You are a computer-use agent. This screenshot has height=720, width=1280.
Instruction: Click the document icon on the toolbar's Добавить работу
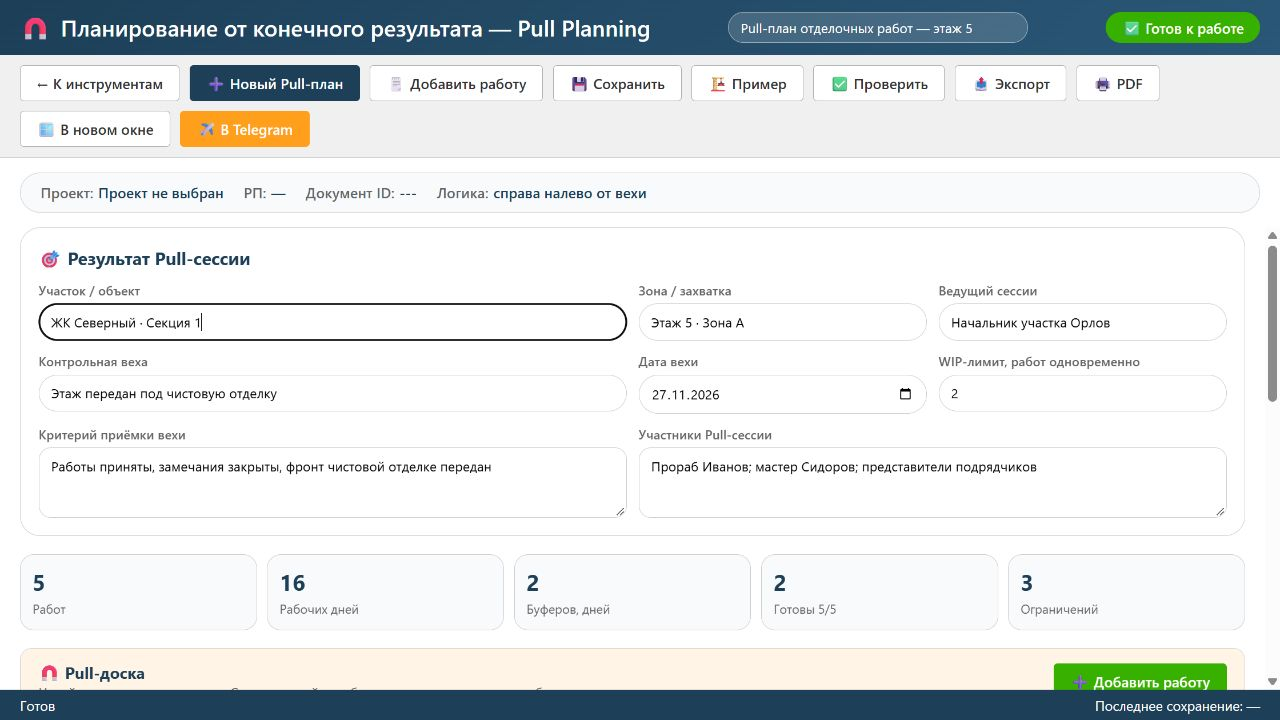coord(396,84)
